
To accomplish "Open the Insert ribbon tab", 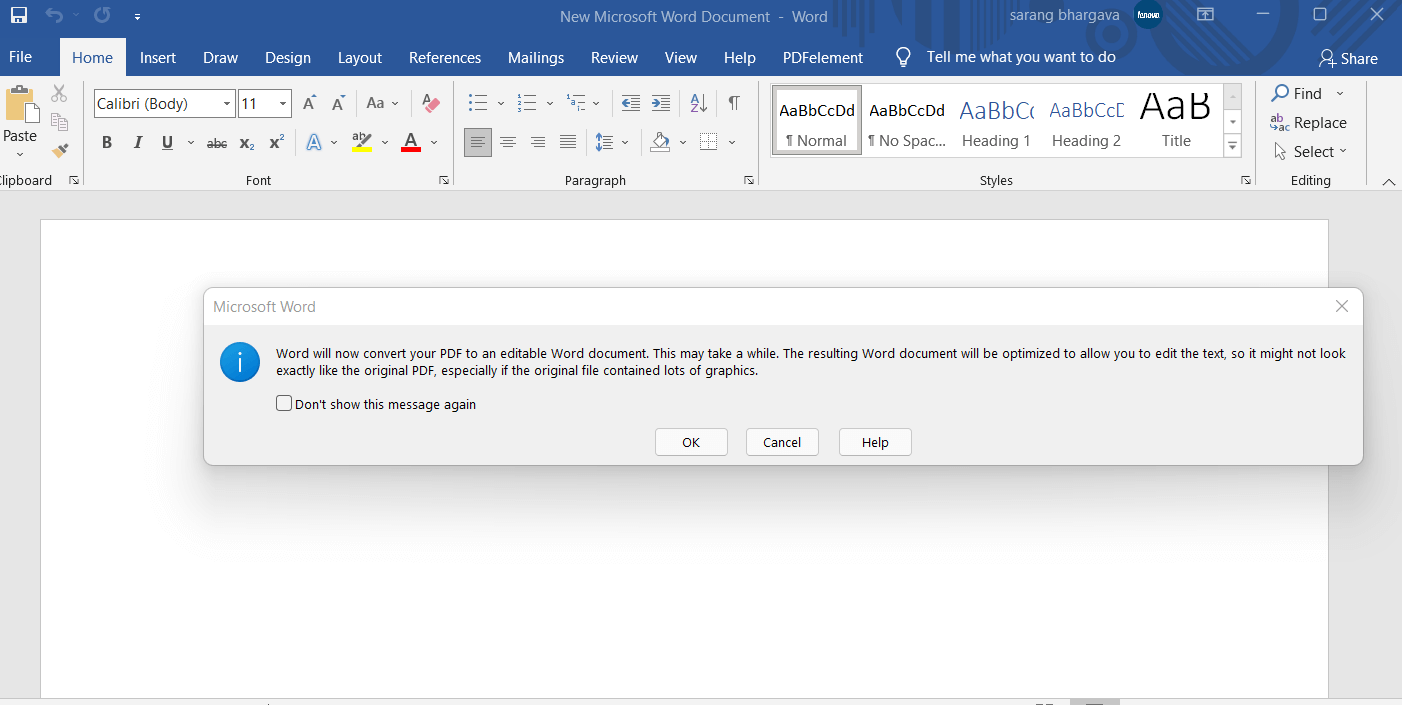I will pos(158,58).
